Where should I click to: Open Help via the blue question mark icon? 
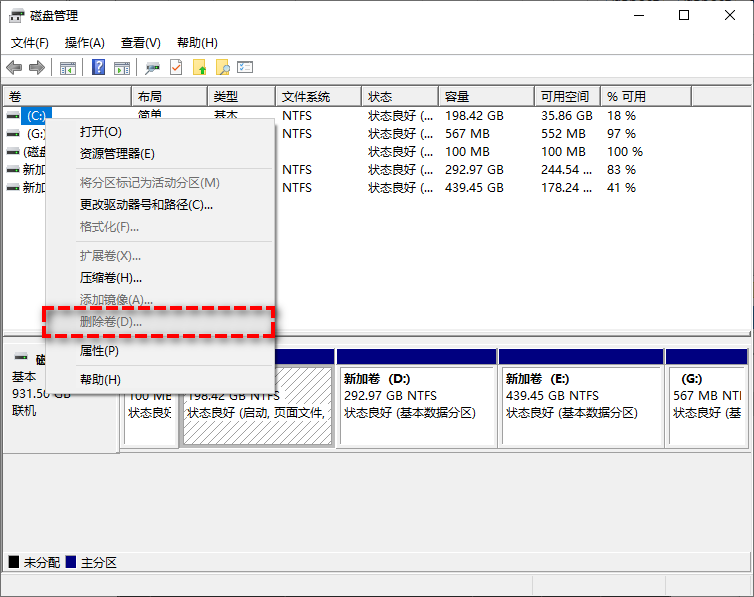click(x=99, y=68)
